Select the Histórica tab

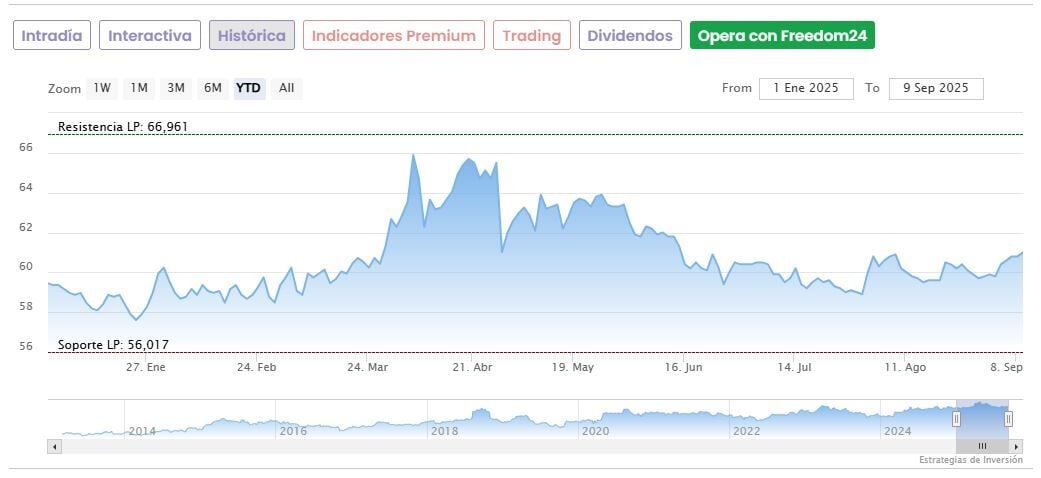click(251, 36)
